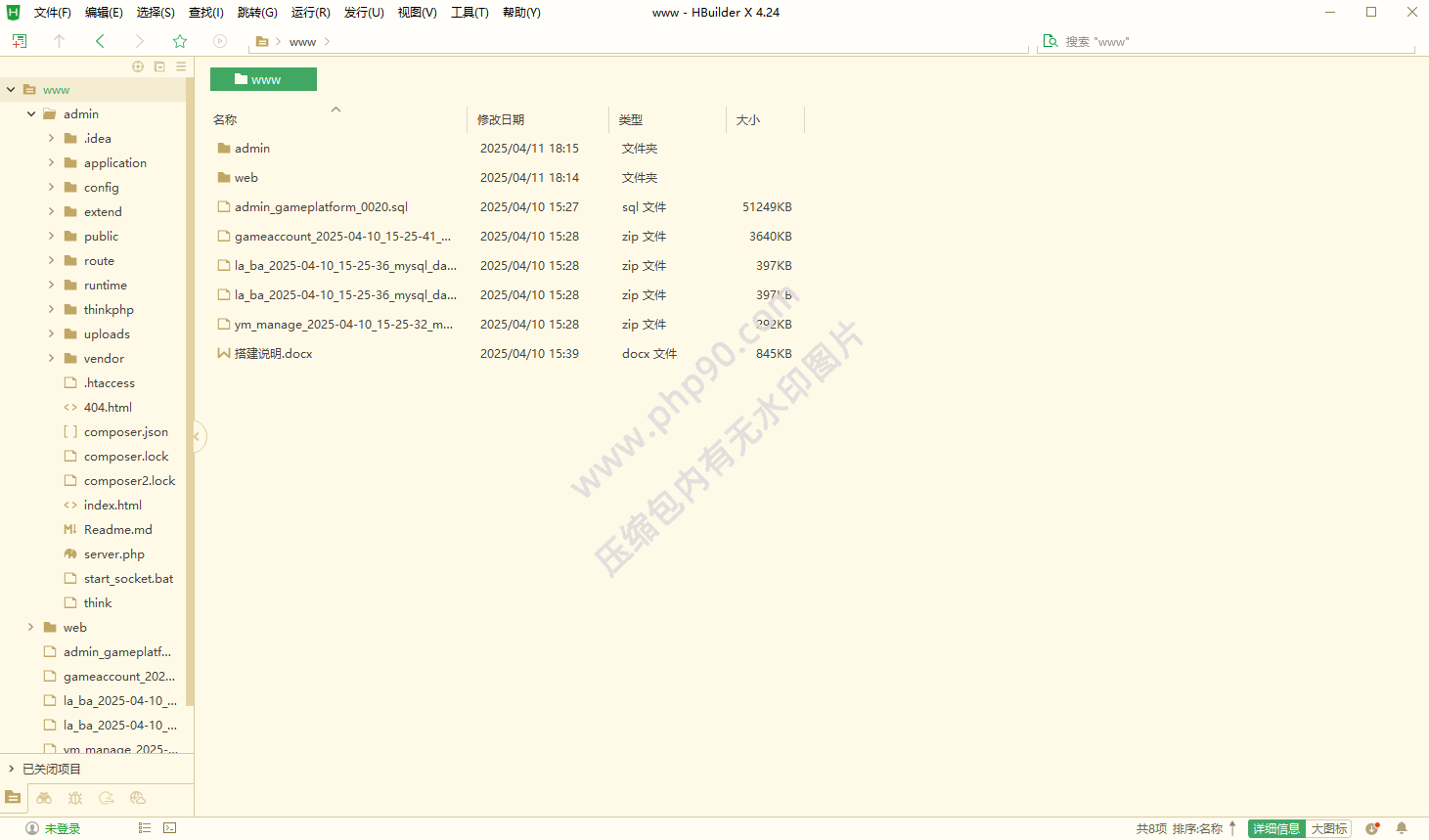The image size is (1429, 840).
Task: Open the project manager folder tab
Action: coord(13,797)
